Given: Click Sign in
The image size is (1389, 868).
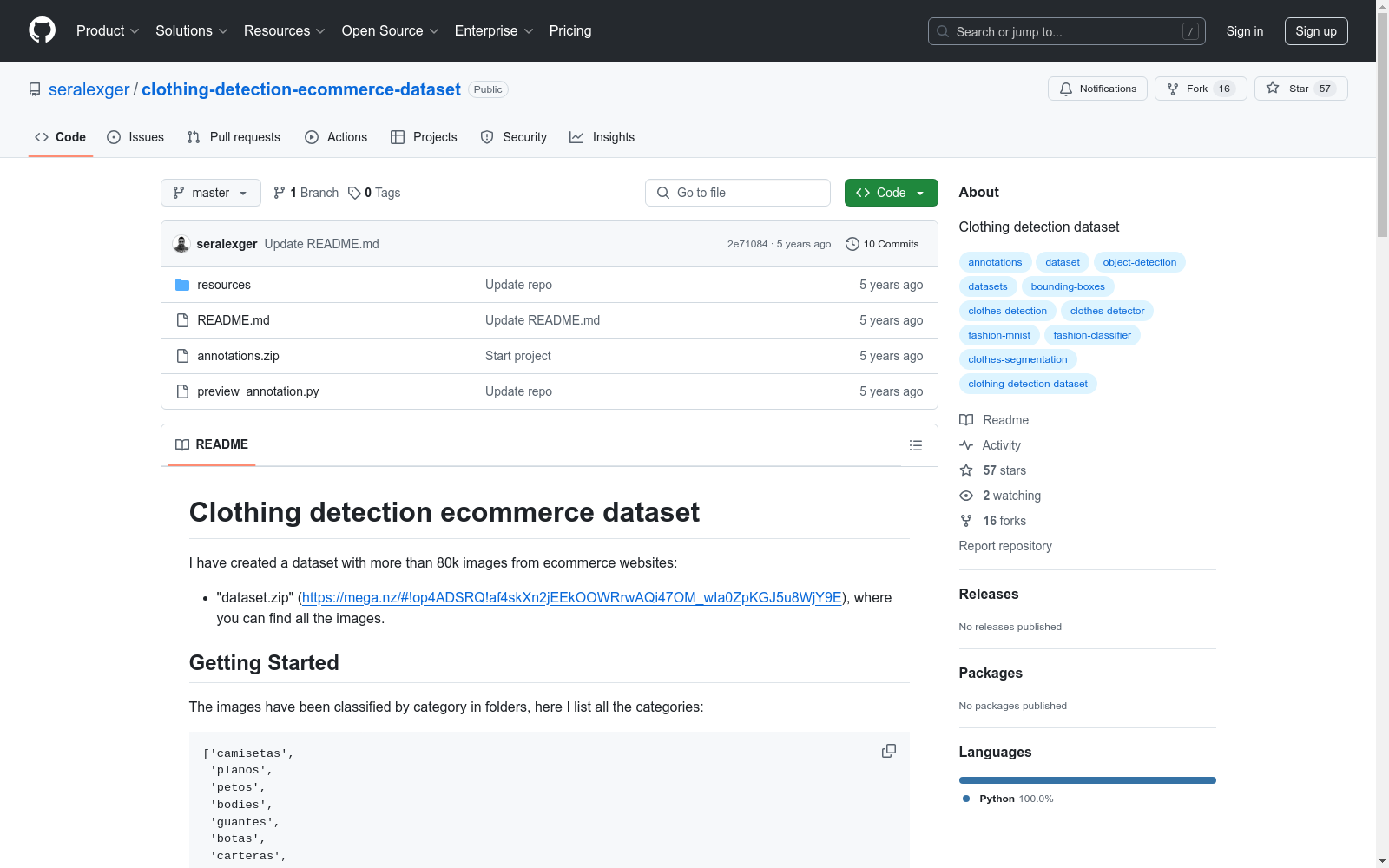Looking at the screenshot, I should pos(1245,31).
